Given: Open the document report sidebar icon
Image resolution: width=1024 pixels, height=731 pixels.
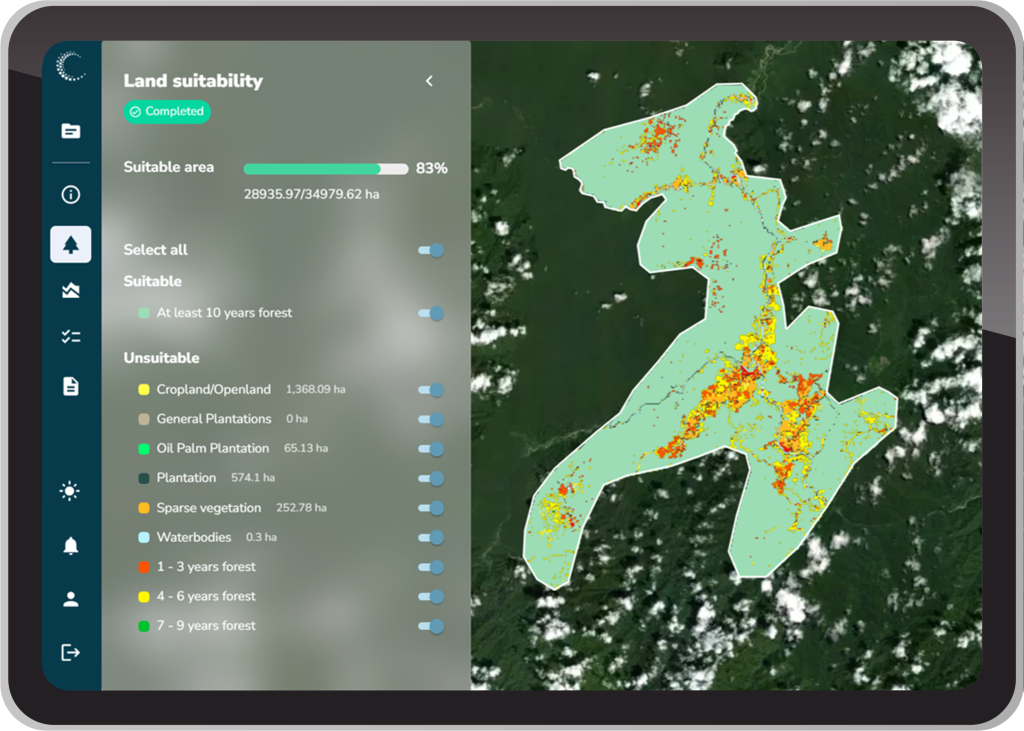Looking at the screenshot, I should coord(70,386).
